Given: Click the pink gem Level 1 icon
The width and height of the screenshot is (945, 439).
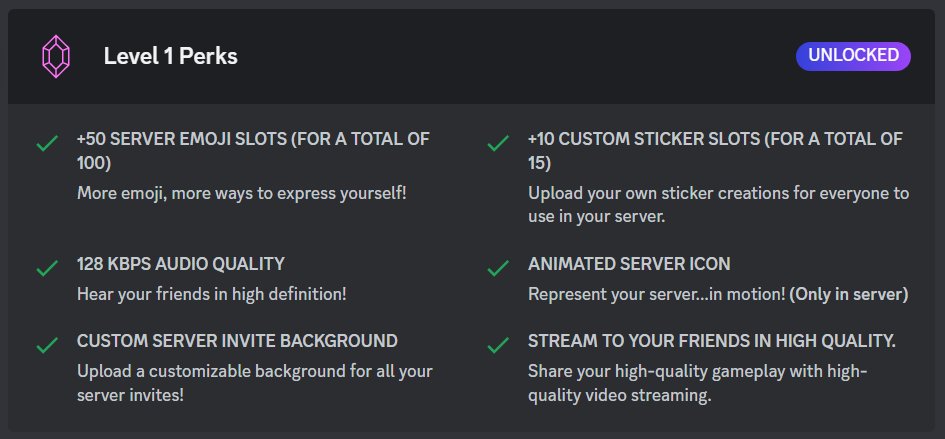Looking at the screenshot, I should [x=55, y=57].
